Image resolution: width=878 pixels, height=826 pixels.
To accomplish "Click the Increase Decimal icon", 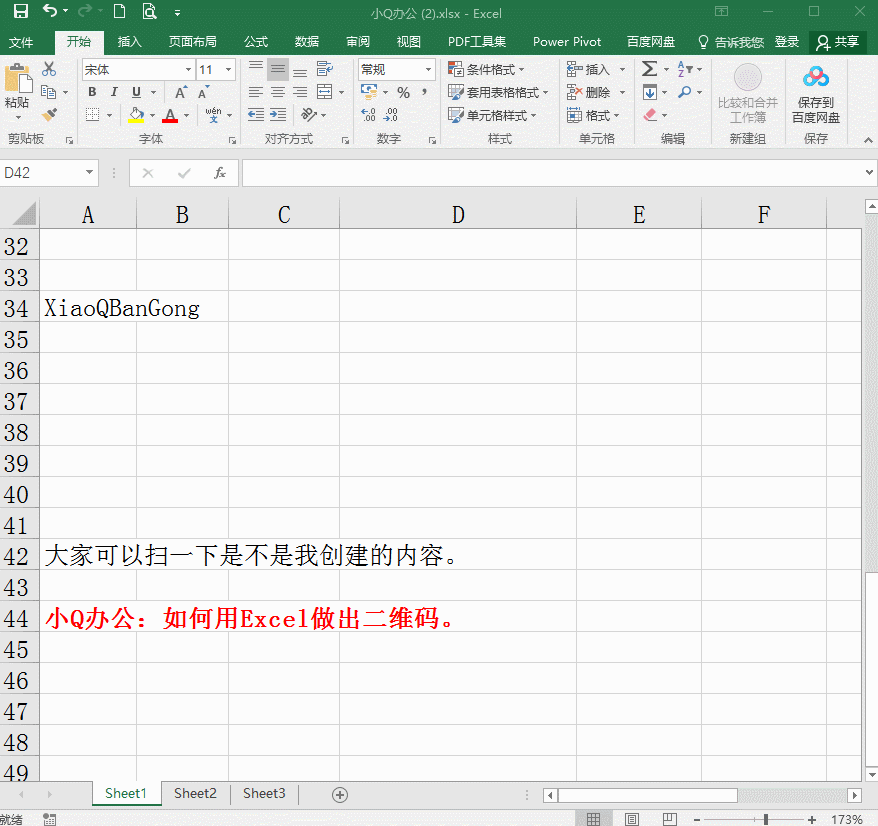I will (368, 115).
